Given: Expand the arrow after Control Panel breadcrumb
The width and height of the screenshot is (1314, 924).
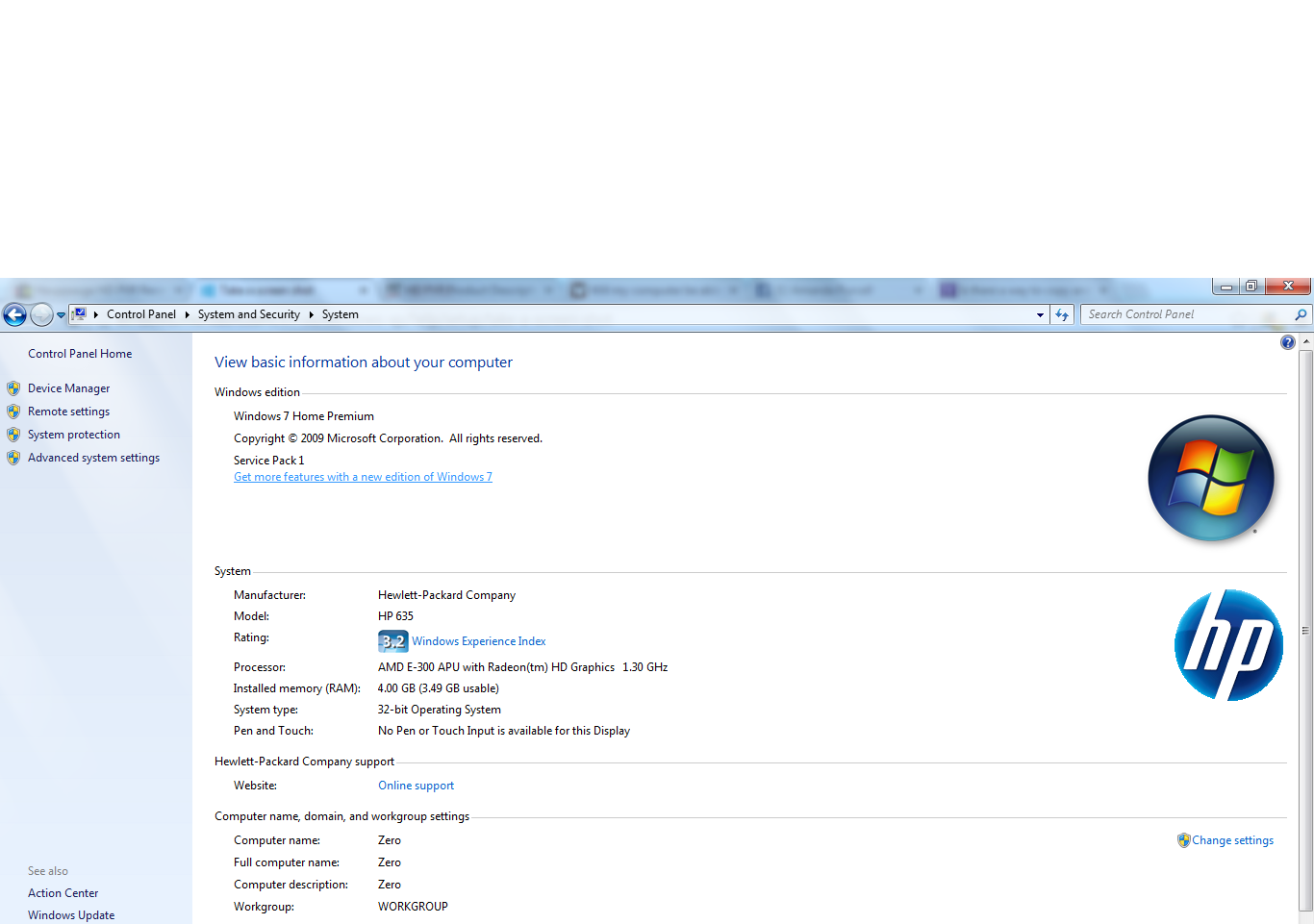Looking at the screenshot, I should coord(188,314).
